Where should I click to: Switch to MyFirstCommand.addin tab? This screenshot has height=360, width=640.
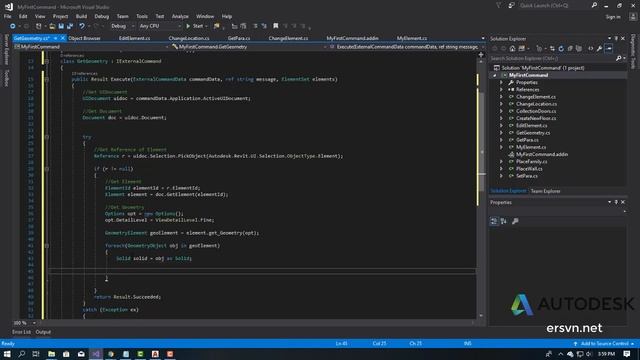tap(352, 38)
